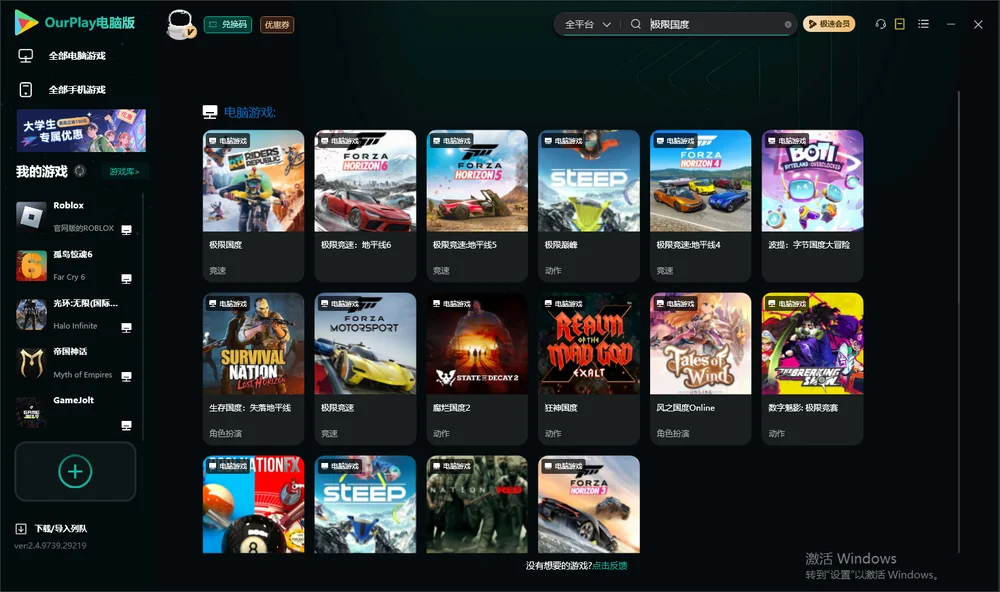Minimize the OurPlay window
1000x592 pixels.
[x=951, y=24]
